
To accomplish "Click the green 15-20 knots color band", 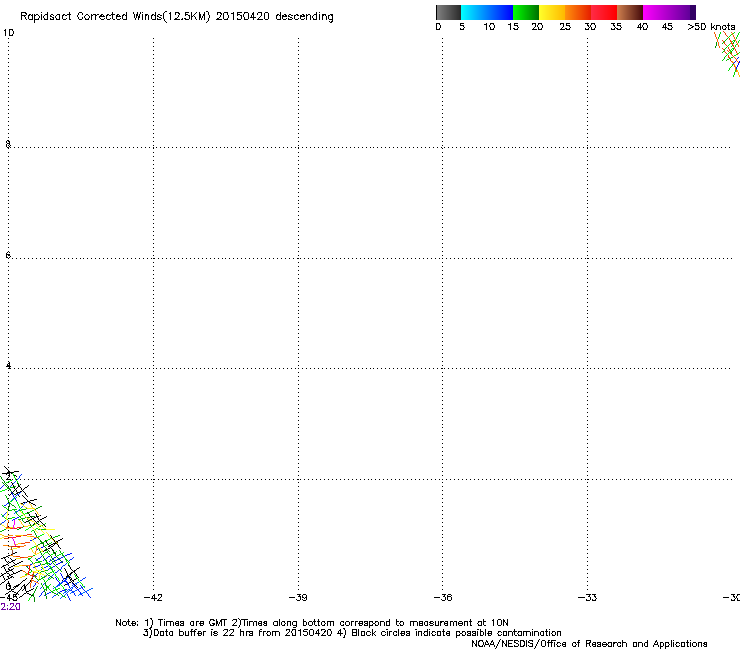I will coord(526,12).
